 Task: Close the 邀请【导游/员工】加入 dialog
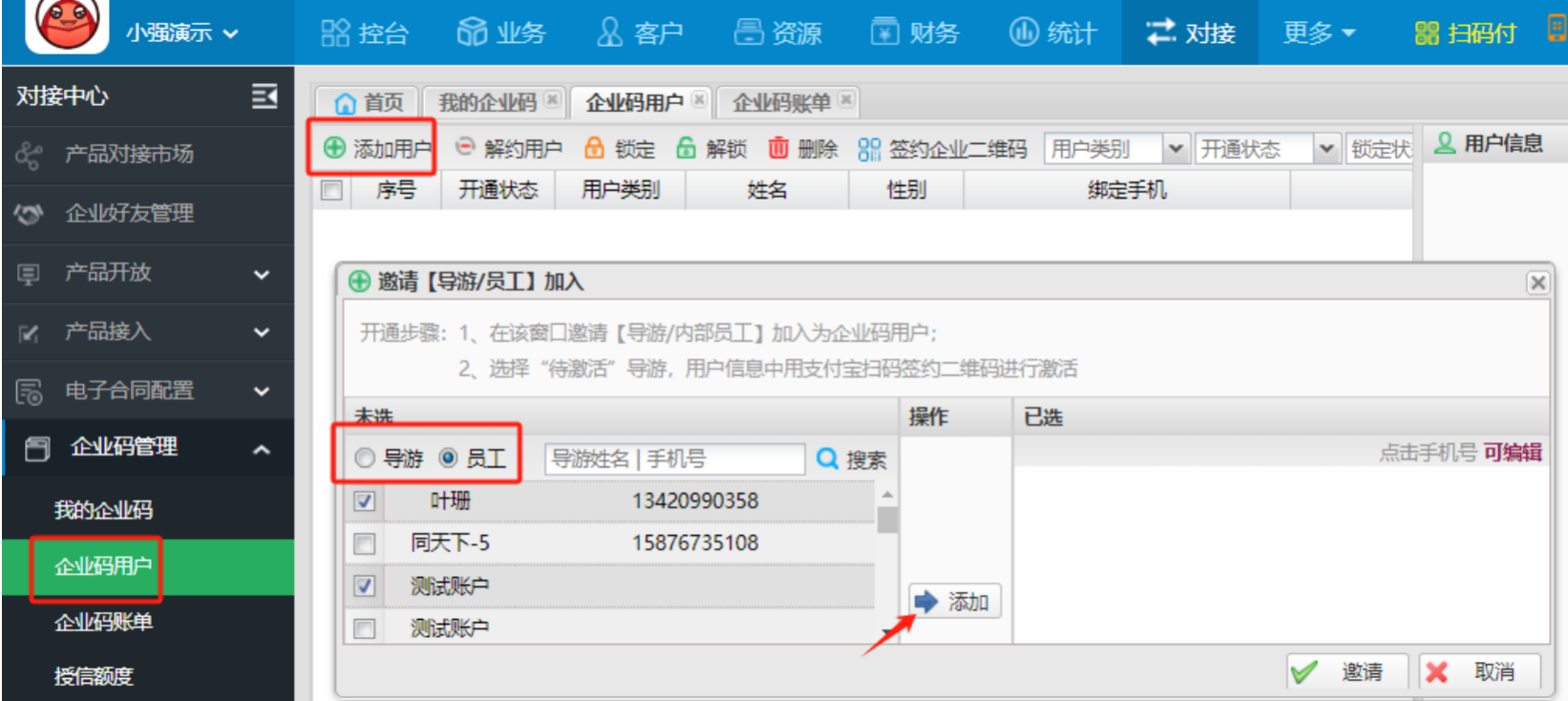pyautogui.click(x=1537, y=283)
